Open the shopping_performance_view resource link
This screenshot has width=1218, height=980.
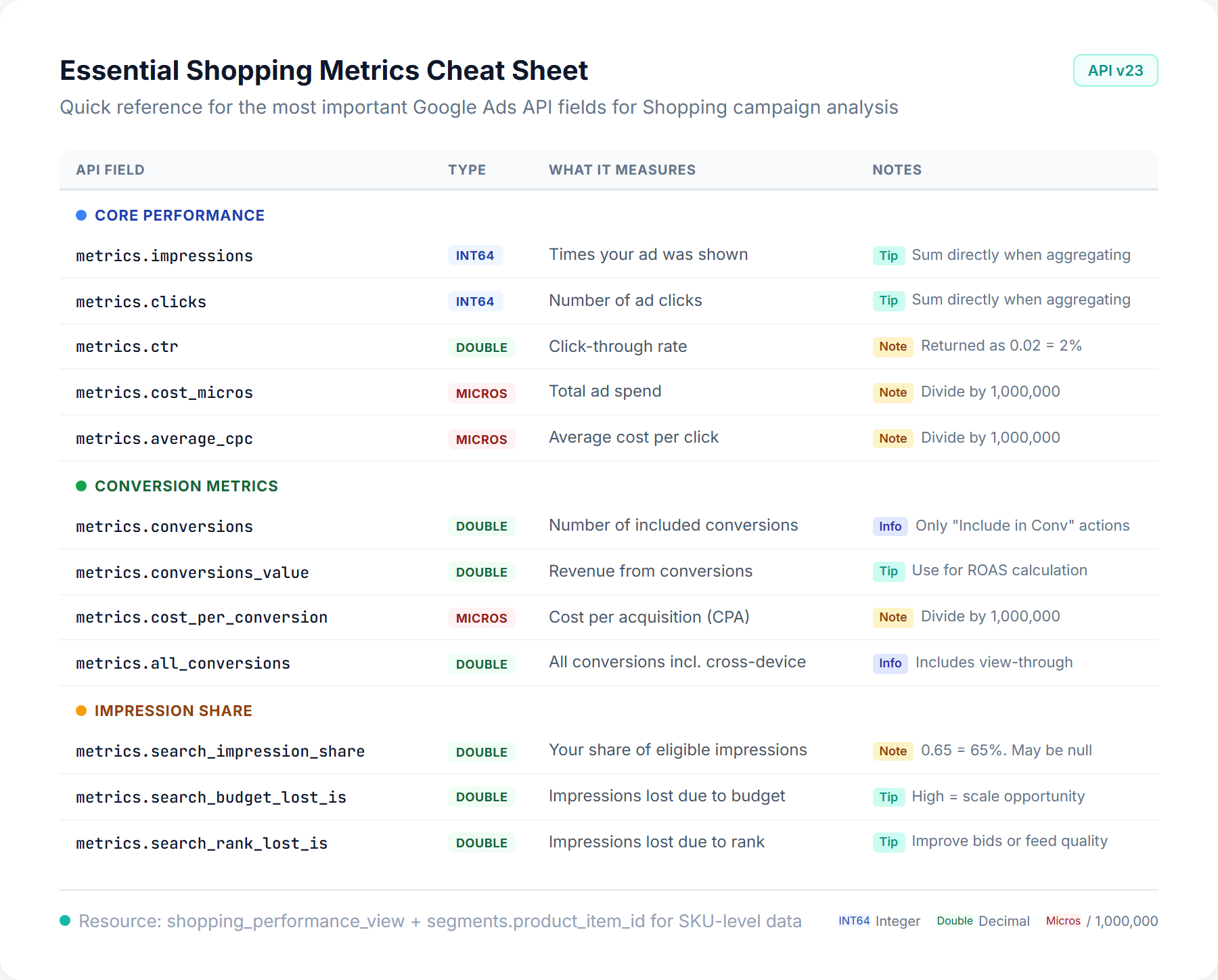pos(285,921)
